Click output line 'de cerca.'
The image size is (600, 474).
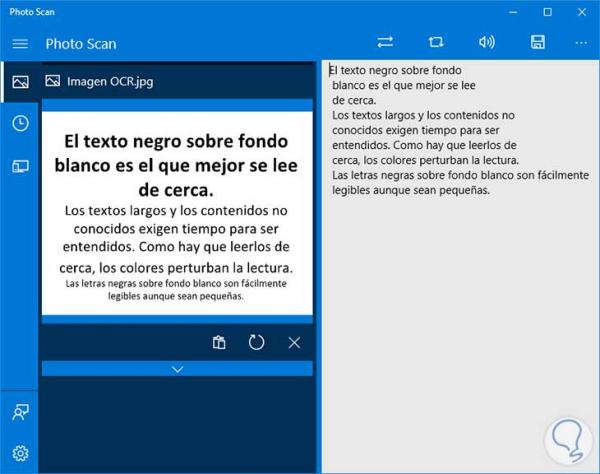[354, 100]
